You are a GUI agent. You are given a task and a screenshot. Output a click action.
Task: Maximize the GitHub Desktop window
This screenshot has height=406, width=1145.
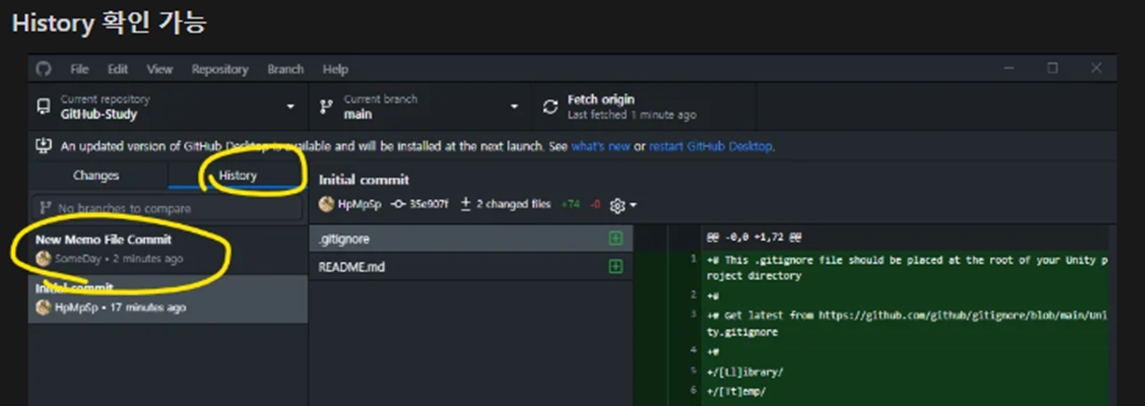pyautogui.click(x=1052, y=68)
